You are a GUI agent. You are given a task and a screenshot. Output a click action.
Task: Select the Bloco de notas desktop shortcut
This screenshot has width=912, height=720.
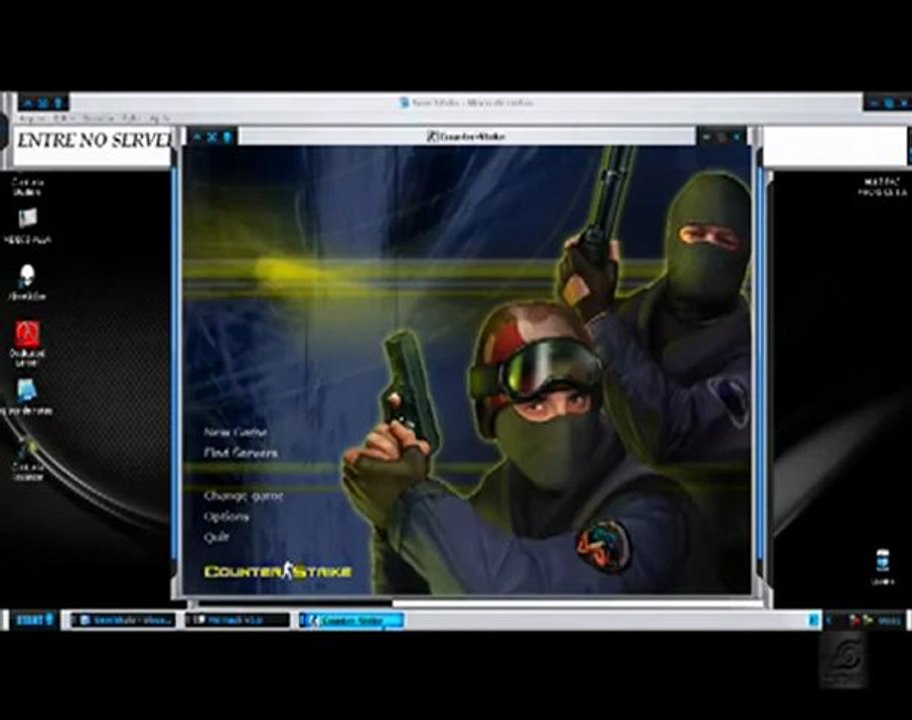[27, 397]
